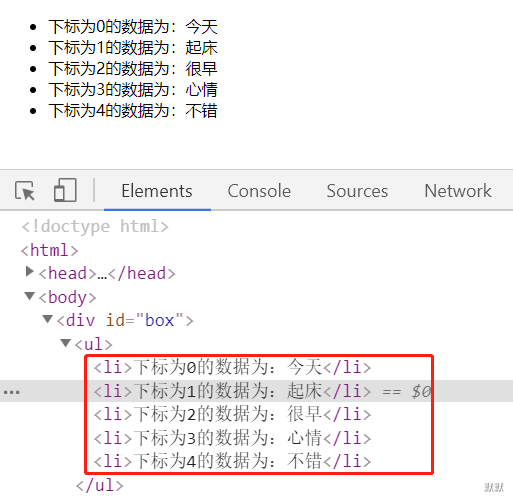This screenshot has height=501, width=513.
Task: Select the div id="box" node
Action: coord(125,320)
